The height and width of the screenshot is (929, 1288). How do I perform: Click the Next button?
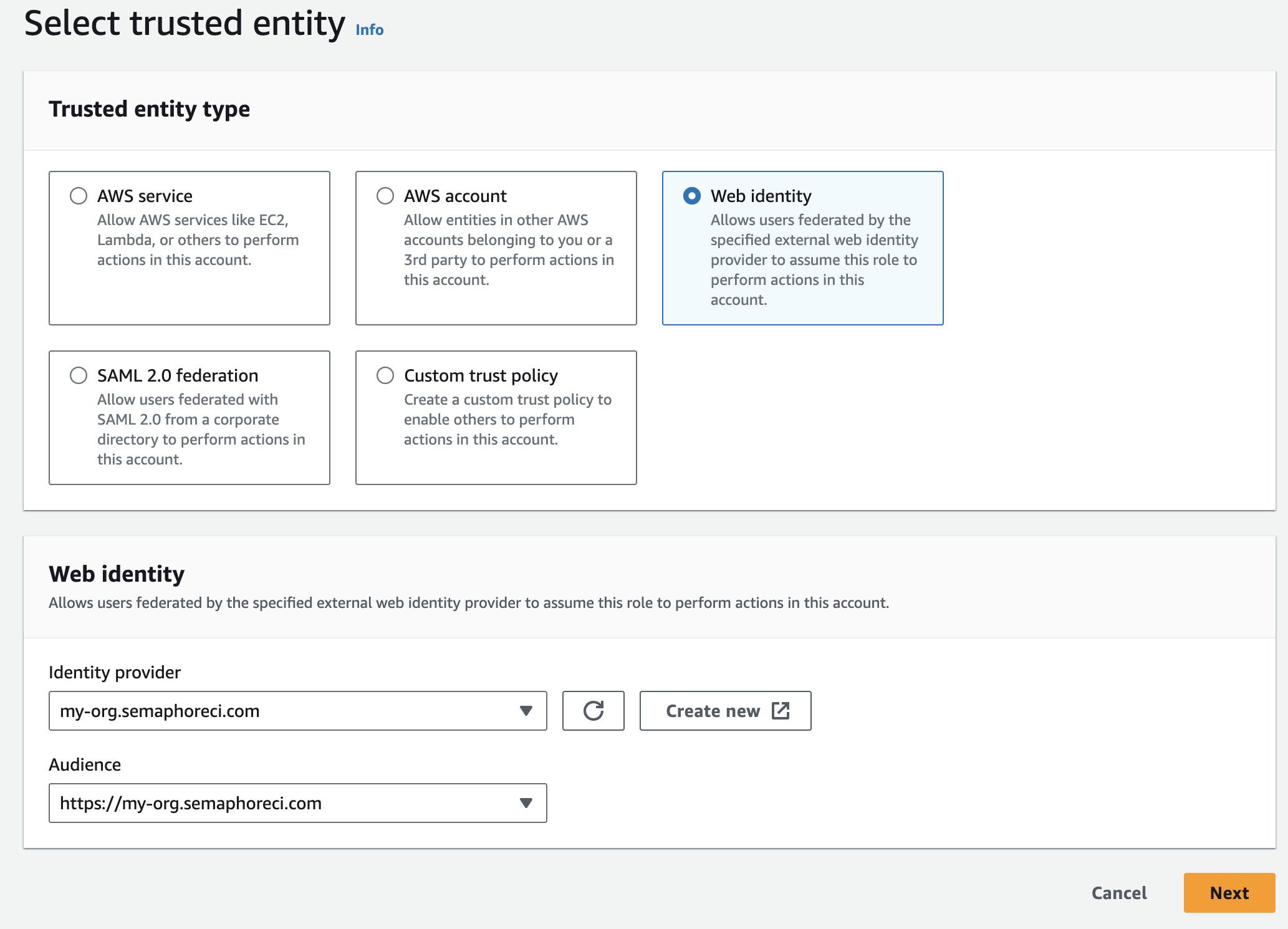[1229, 893]
